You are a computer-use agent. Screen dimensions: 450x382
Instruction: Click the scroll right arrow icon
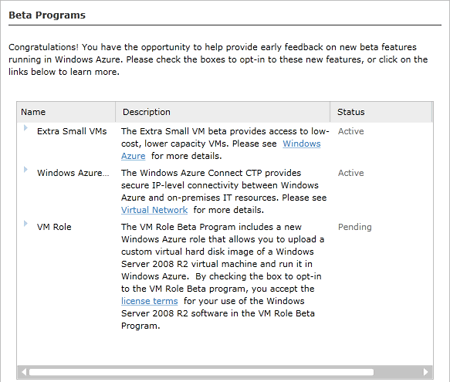426,372
